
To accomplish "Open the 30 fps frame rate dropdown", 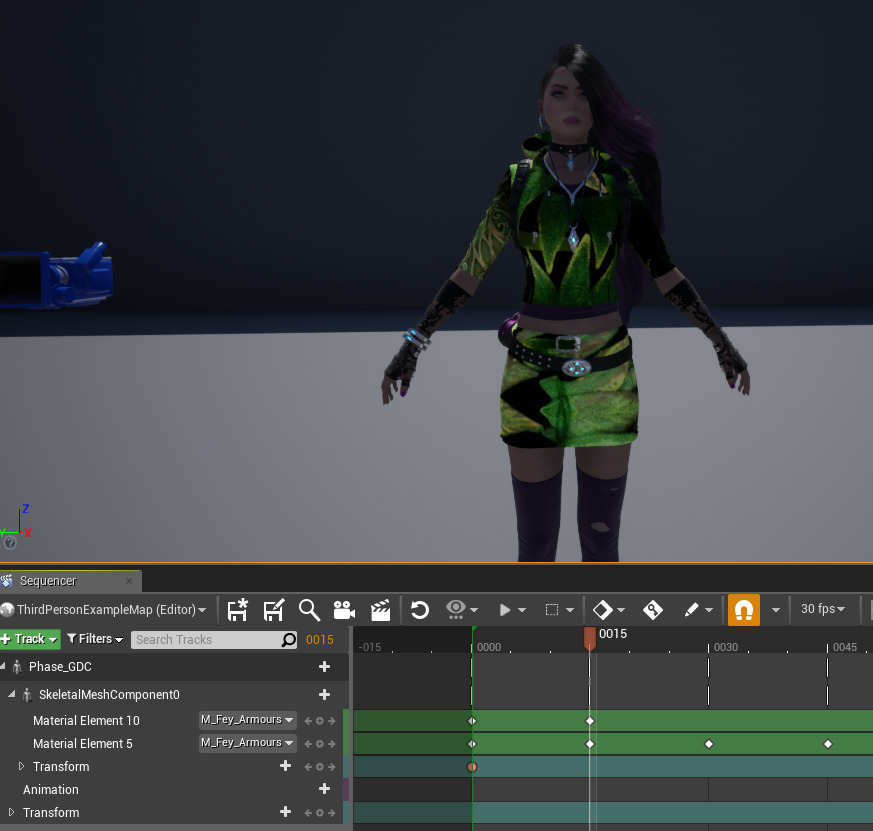I will click(x=823, y=610).
